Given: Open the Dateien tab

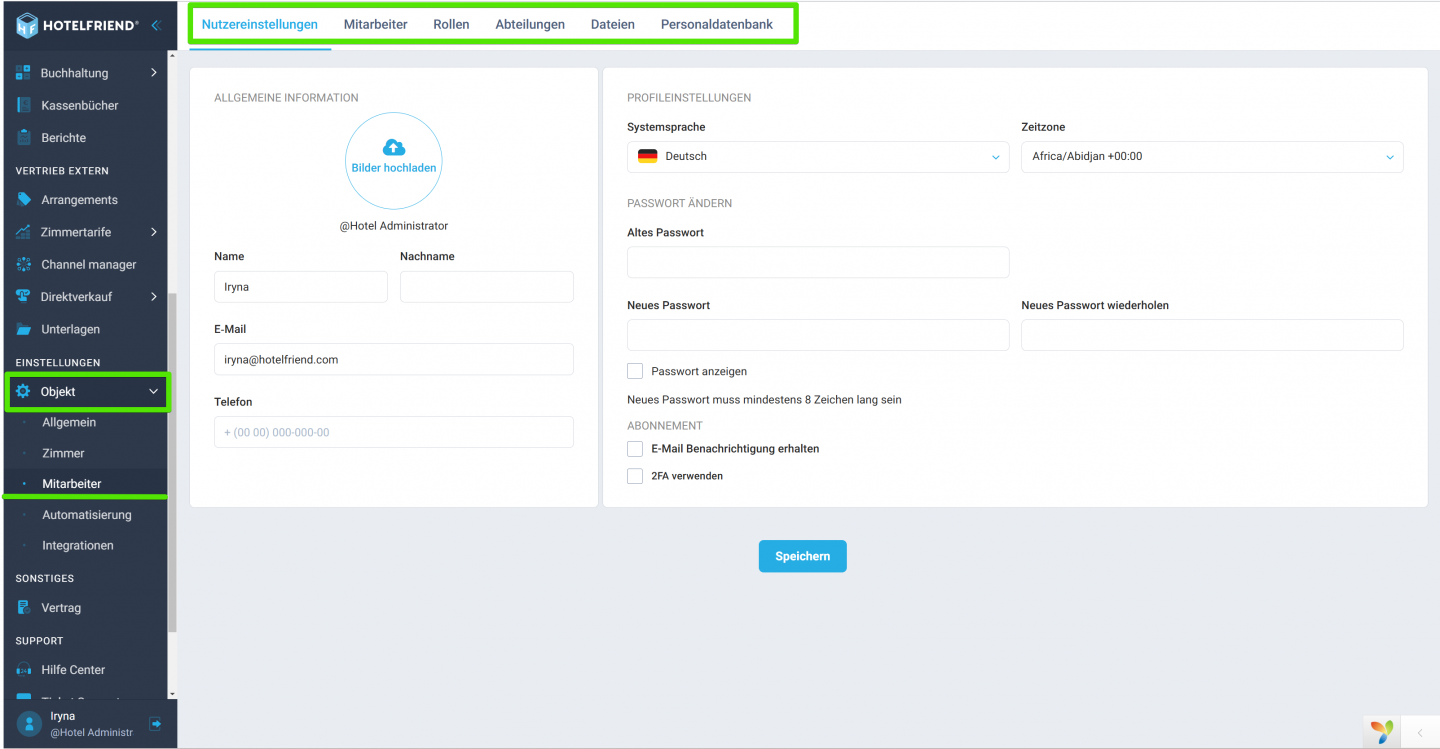Looking at the screenshot, I should coord(613,24).
